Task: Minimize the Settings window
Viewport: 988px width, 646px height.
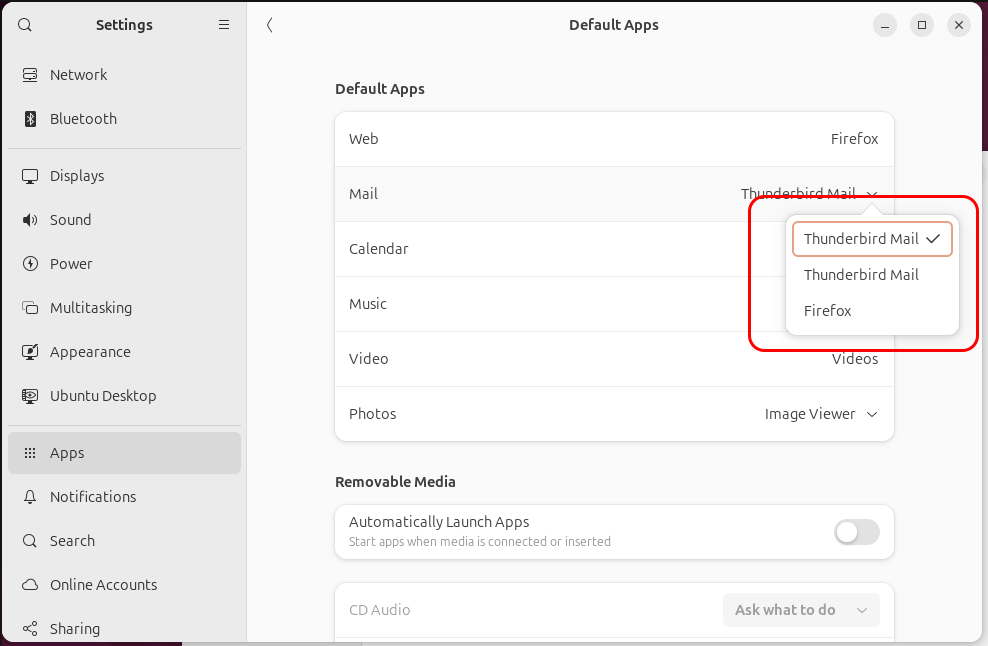Action: [x=885, y=25]
